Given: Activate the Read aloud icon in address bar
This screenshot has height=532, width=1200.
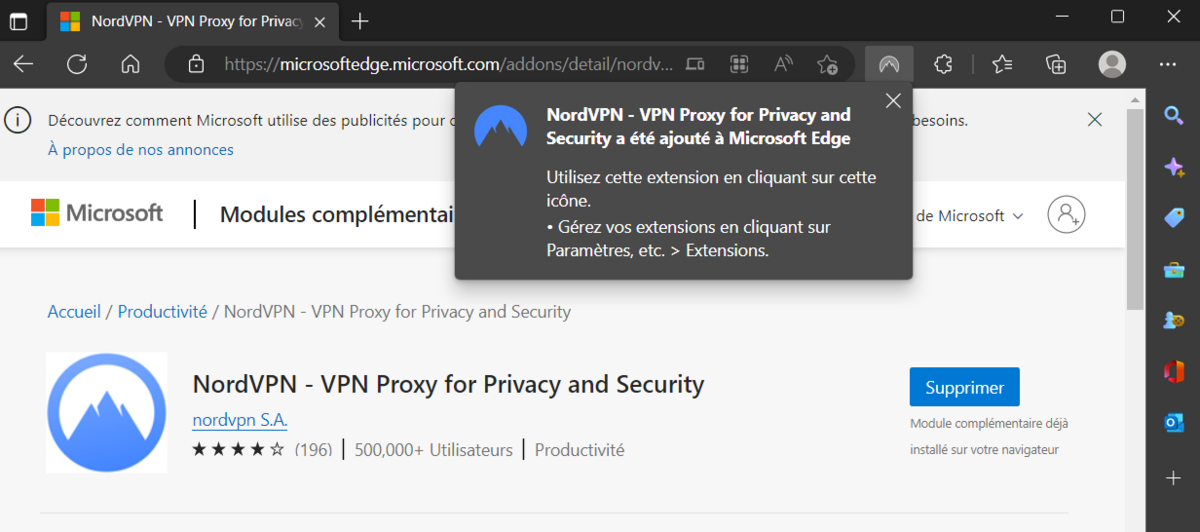Looking at the screenshot, I should click(x=784, y=64).
